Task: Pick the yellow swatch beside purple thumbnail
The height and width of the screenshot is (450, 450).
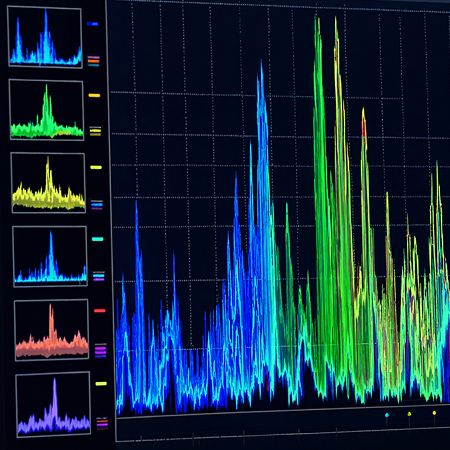Action: click(x=101, y=384)
